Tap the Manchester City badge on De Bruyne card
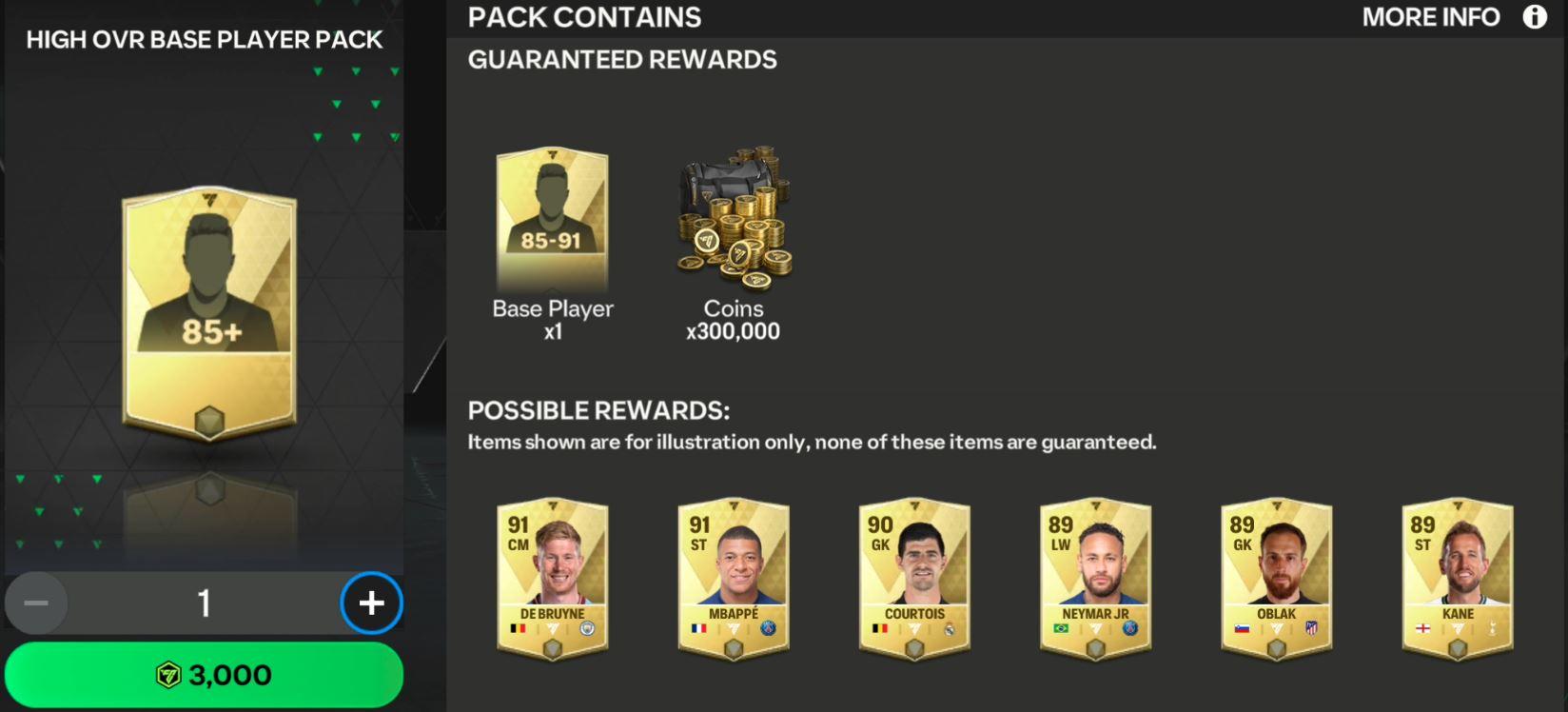Screen dimensions: 1568x712 click(x=587, y=628)
